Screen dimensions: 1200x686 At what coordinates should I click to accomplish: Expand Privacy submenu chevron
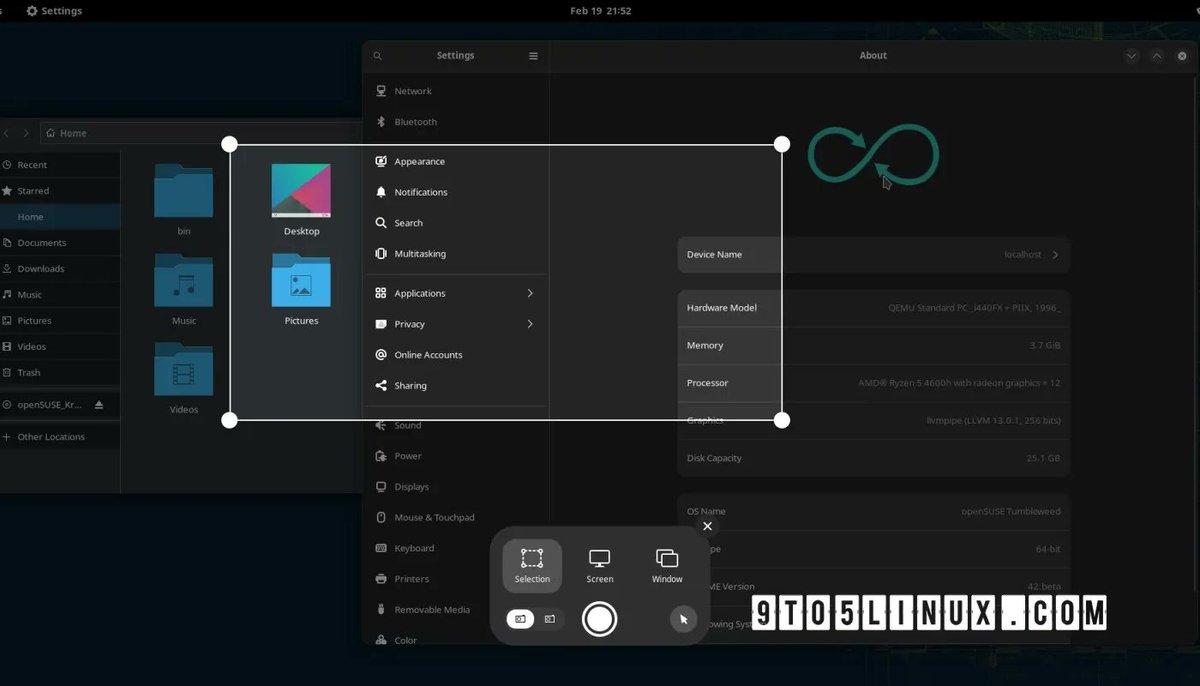click(x=530, y=324)
